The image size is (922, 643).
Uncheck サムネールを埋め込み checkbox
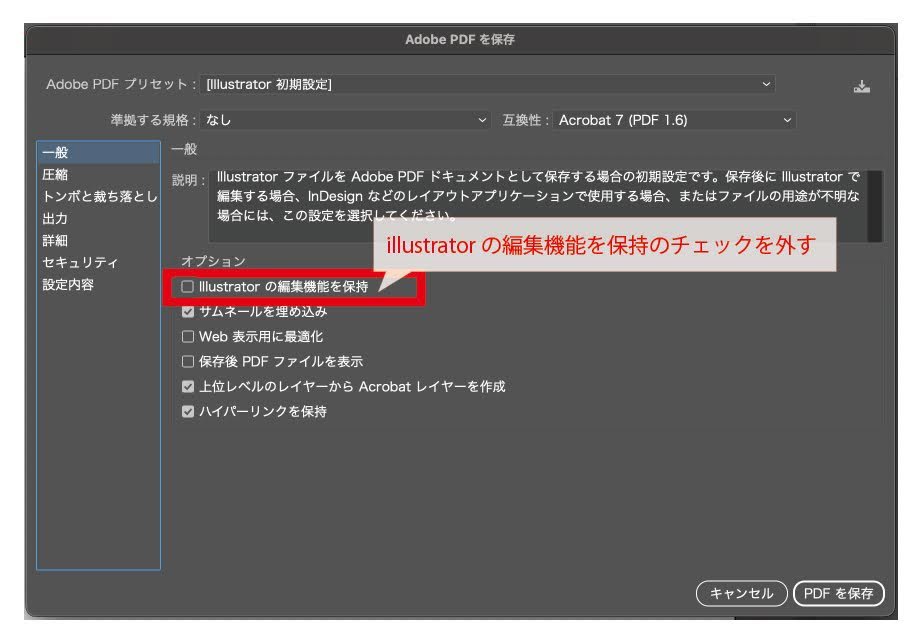[x=188, y=312]
